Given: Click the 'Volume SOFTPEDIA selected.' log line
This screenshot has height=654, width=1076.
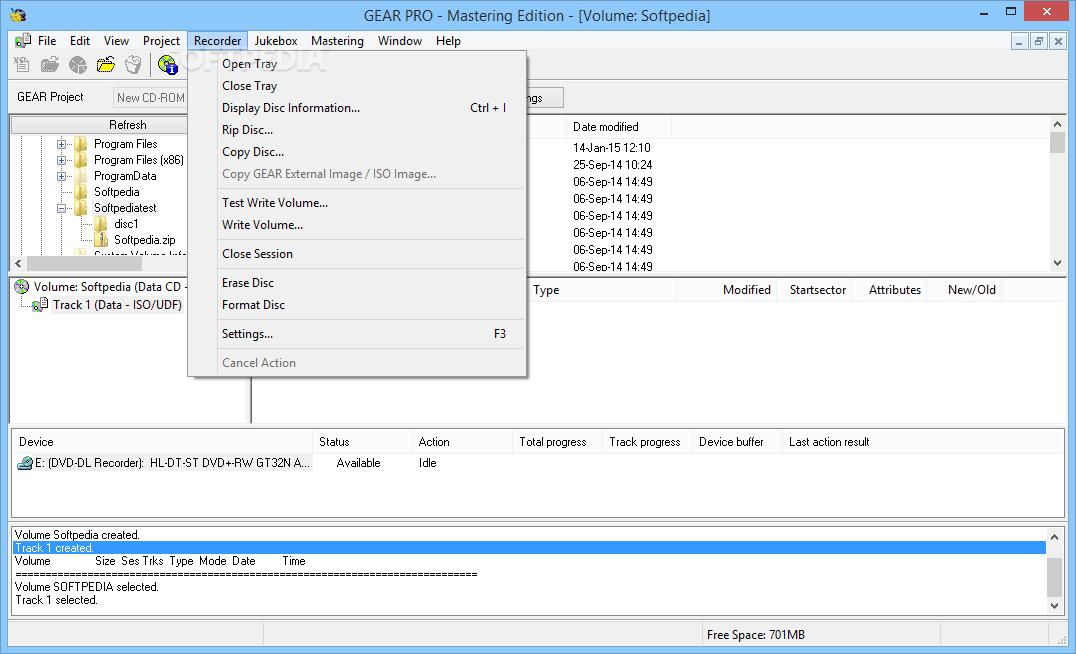Looking at the screenshot, I should 86,587.
